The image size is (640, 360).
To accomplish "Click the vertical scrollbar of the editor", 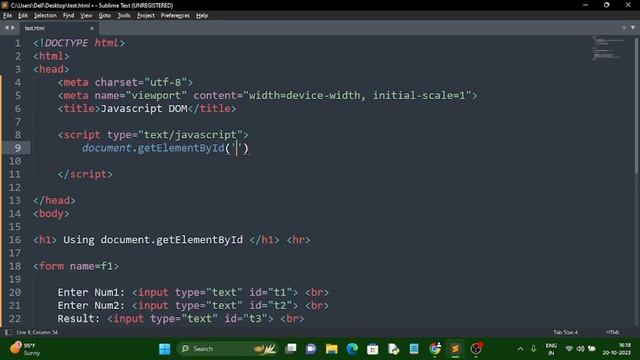I will 636,105.
